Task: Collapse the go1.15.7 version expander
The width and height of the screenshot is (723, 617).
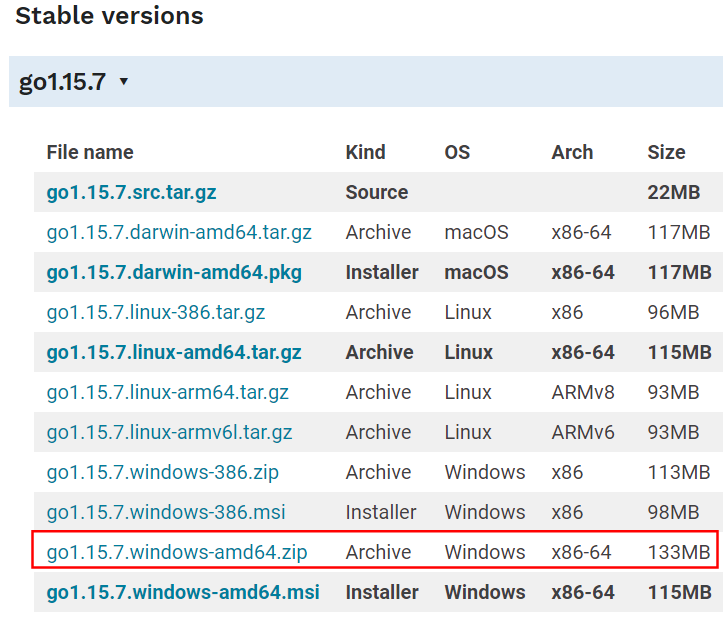Action: click(x=123, y=82)
